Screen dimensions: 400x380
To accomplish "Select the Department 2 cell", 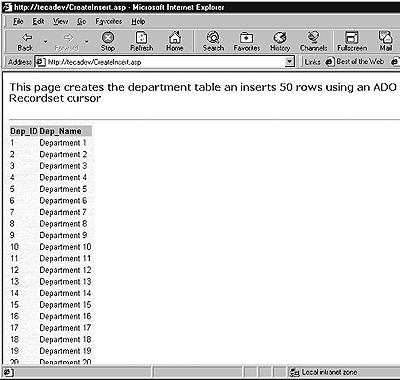I will (63, 154).
